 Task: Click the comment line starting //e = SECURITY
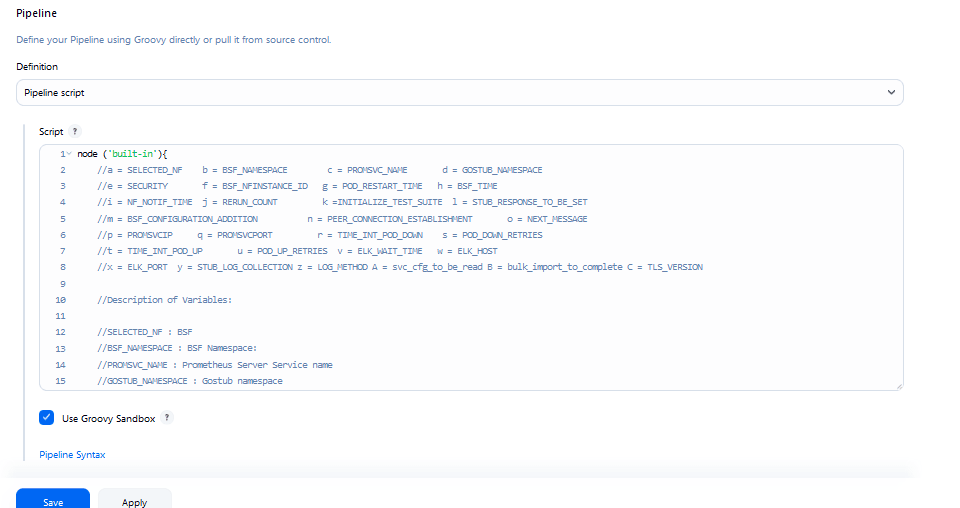(x=297, y=186)
